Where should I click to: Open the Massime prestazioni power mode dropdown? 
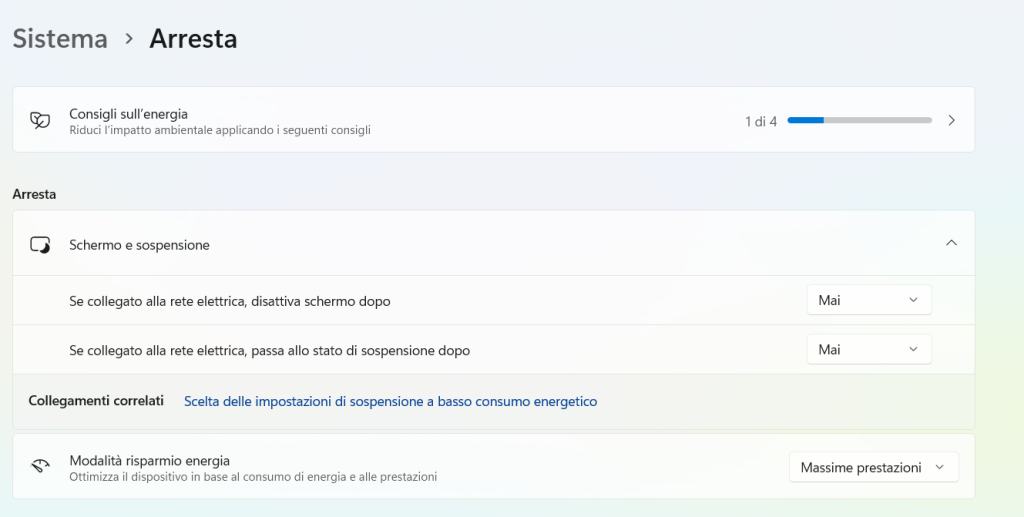(873, 467)
